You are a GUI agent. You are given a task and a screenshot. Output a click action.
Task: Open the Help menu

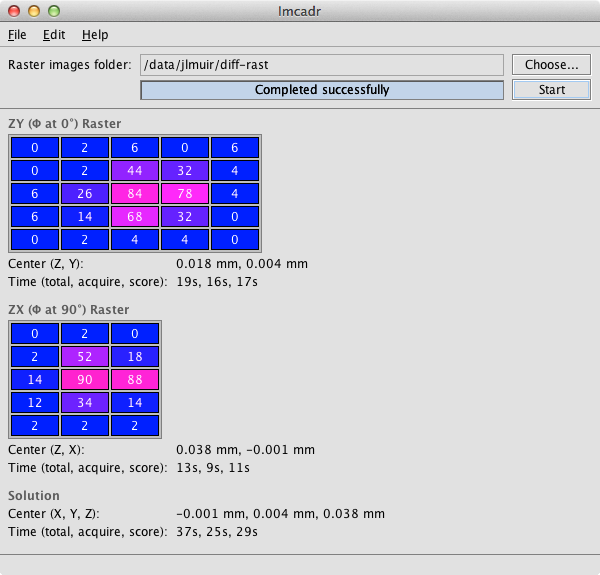(x=95, y=35)
